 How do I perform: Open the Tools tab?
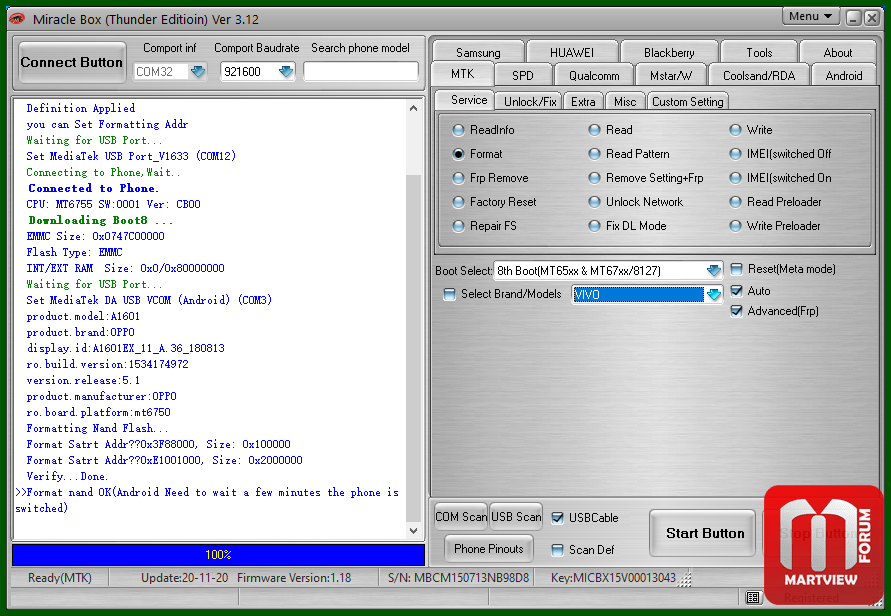pos(759,53)
